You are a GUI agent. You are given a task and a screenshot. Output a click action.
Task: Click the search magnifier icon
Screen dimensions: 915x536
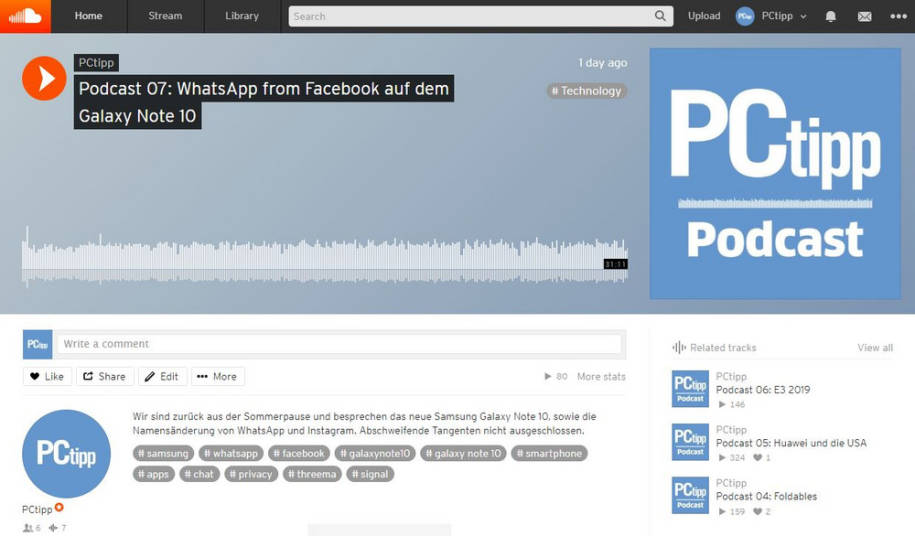pos(660,16)
